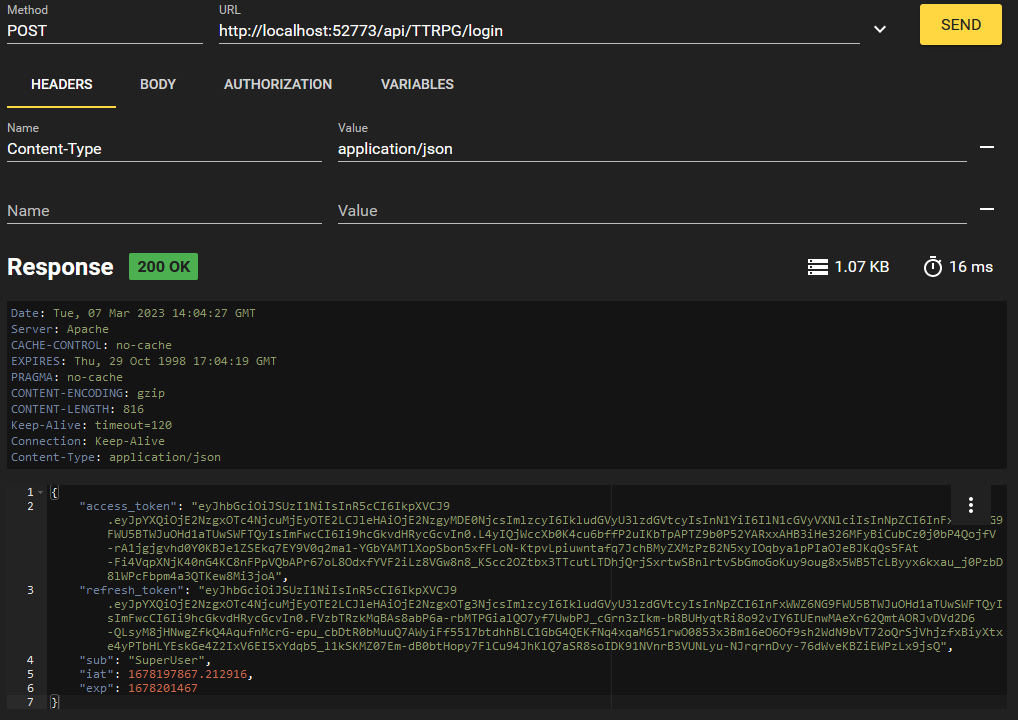Click the empty header Value field
Viewport: 1018px width, 720px height.
(651, 211)
